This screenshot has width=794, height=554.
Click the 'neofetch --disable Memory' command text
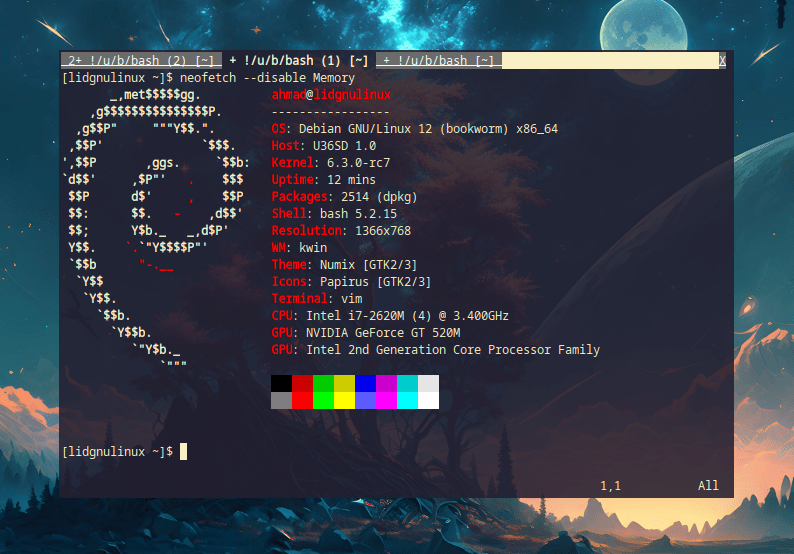[x=267, y=78]
